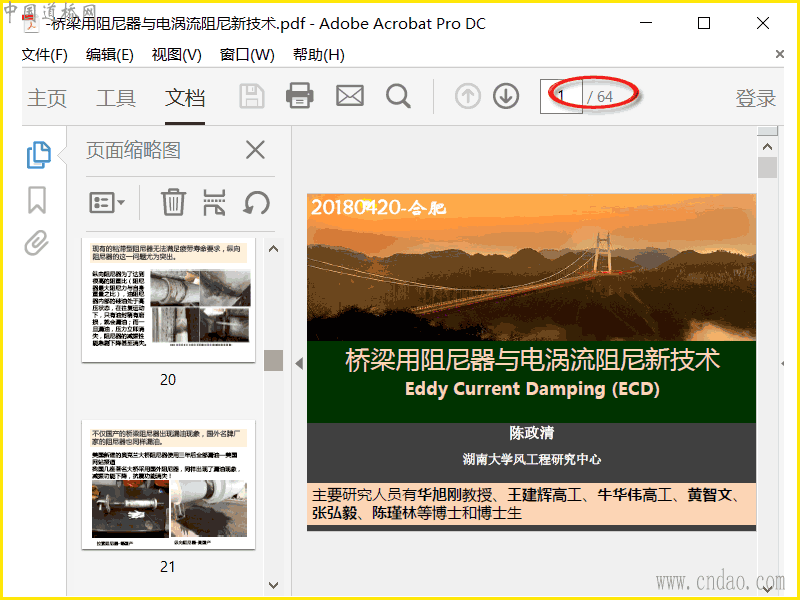Click the PDF file icon in title bar
800x600 pixels.
click(x=31, y=23)
